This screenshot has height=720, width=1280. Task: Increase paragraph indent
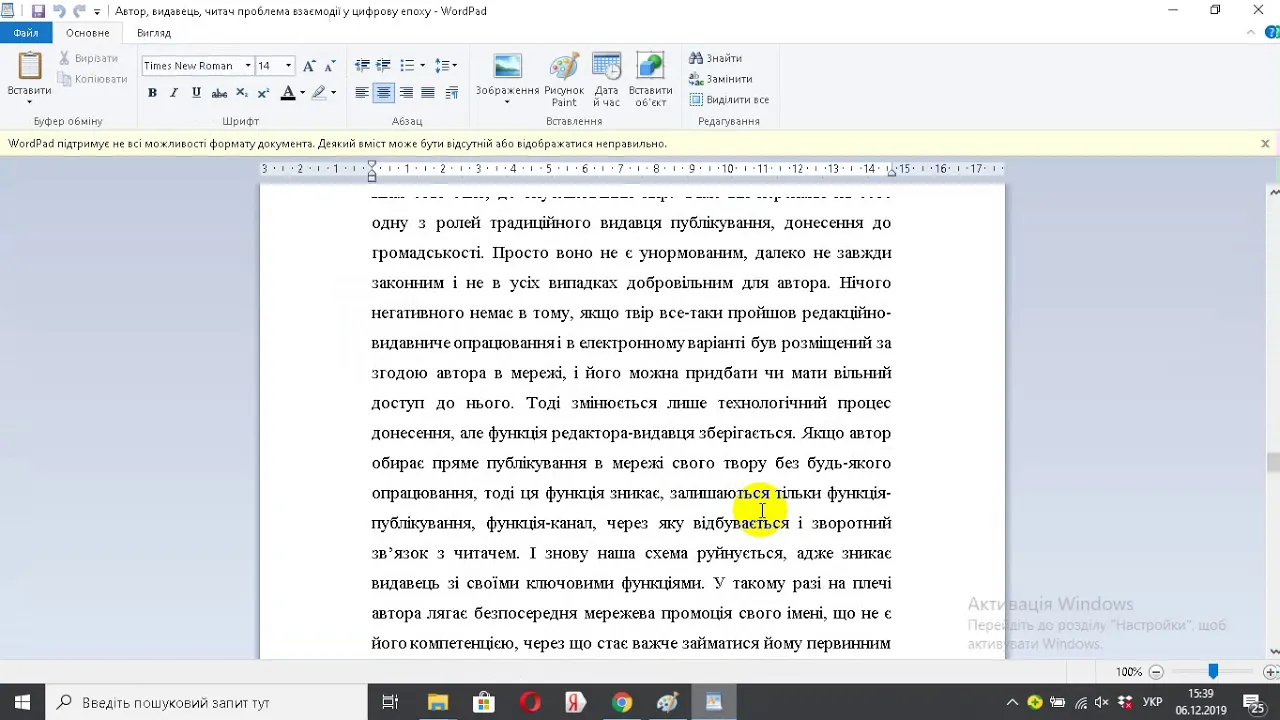pyautogui.click(x=384, y=66)
